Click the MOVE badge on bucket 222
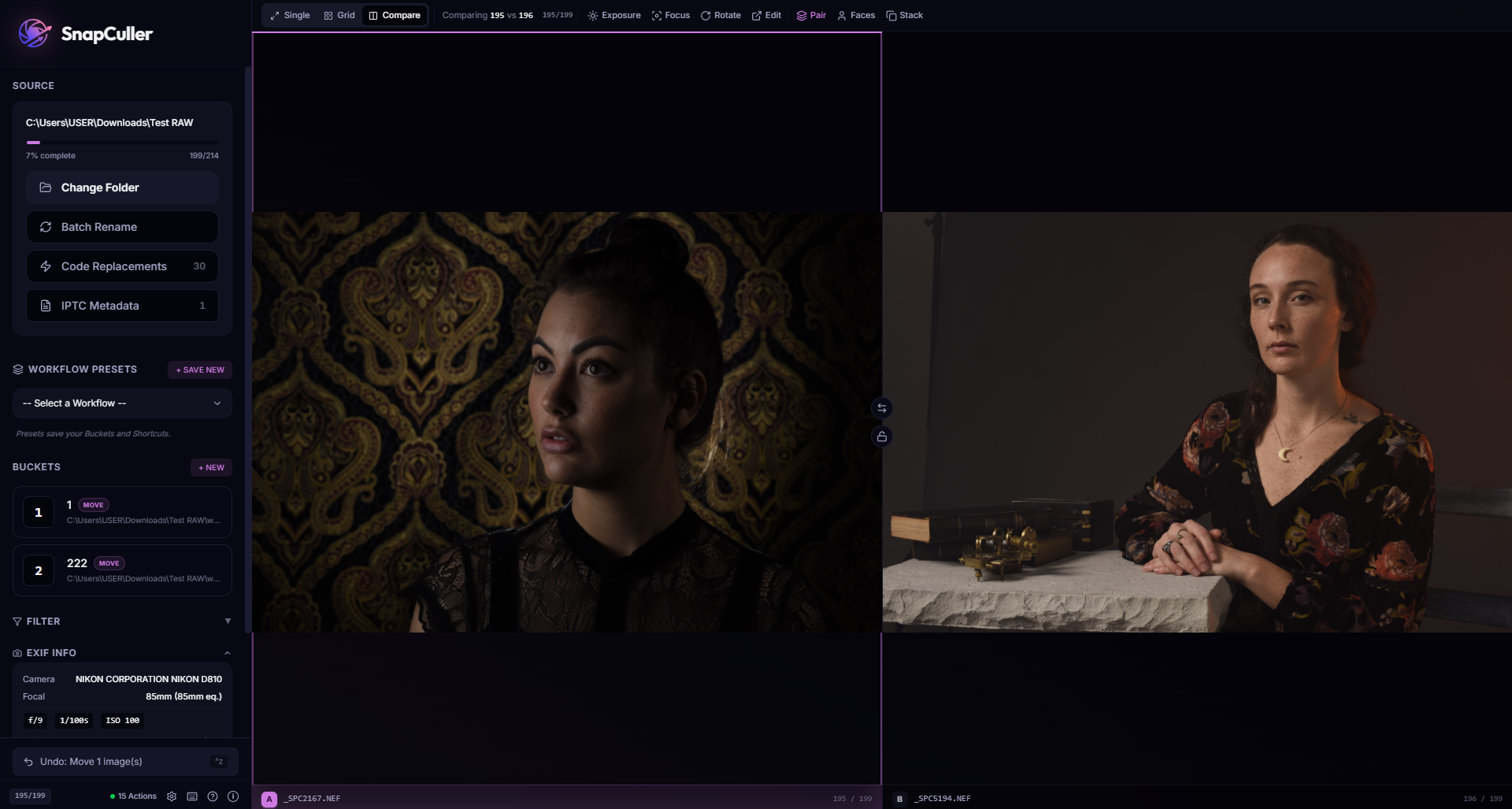The image size is (1512, 809). point(109,563)
